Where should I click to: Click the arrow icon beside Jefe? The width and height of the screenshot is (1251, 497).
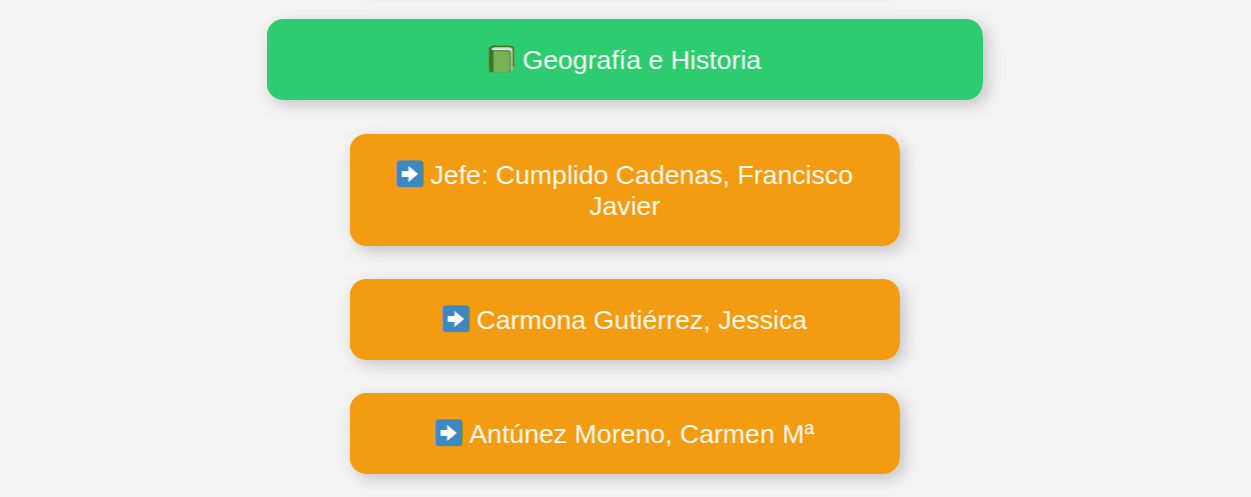tap(410, 174)
